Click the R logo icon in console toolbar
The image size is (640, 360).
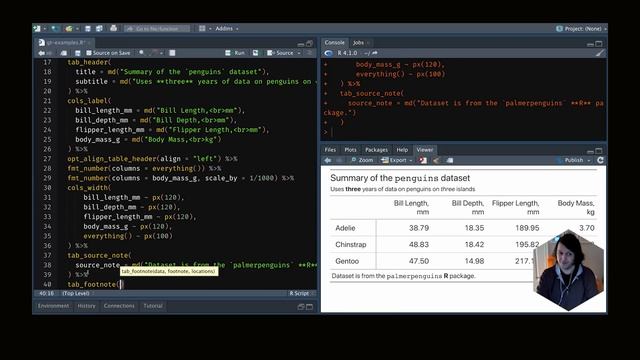coord(329,53)
